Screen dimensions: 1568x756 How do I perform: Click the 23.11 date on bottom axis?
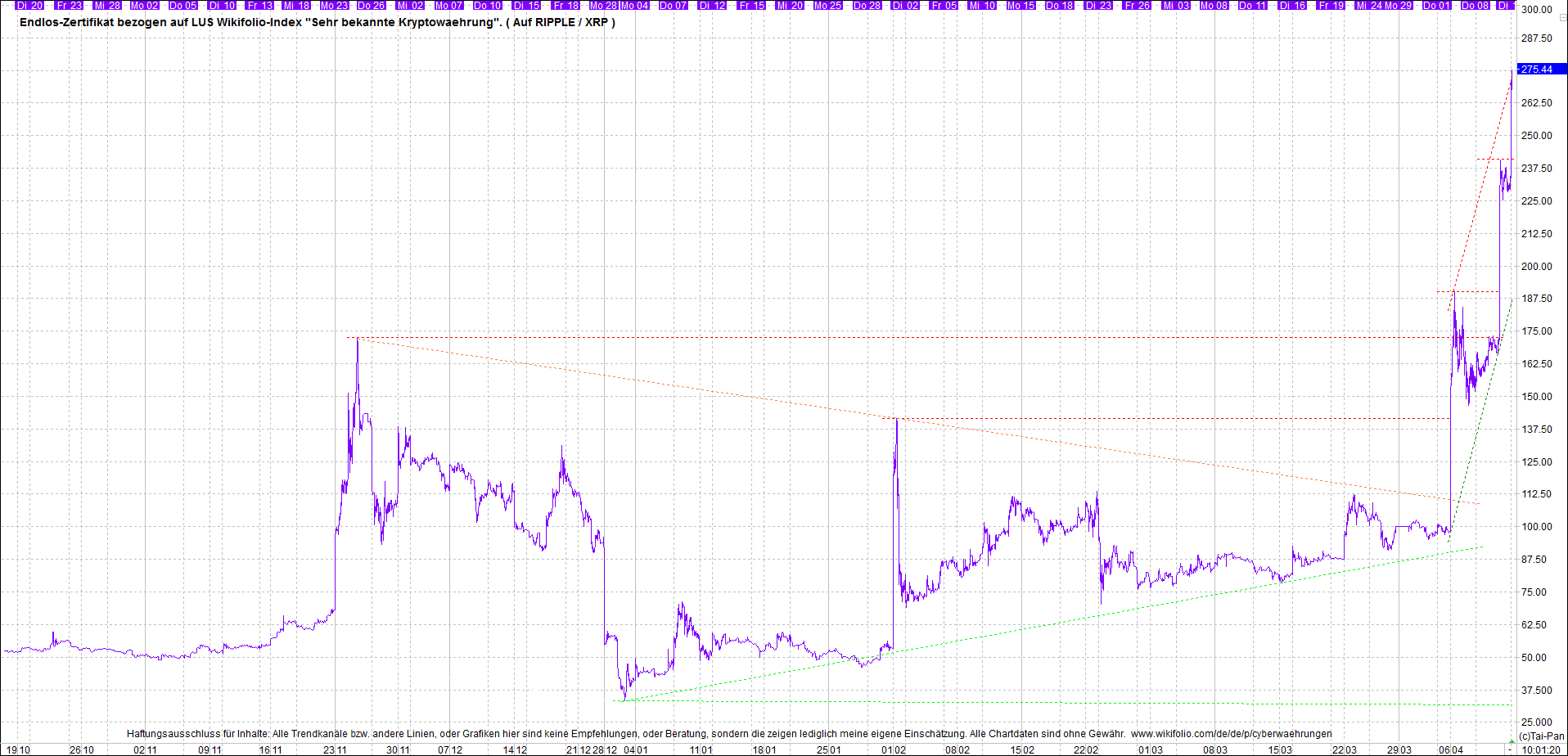(335, 749)
